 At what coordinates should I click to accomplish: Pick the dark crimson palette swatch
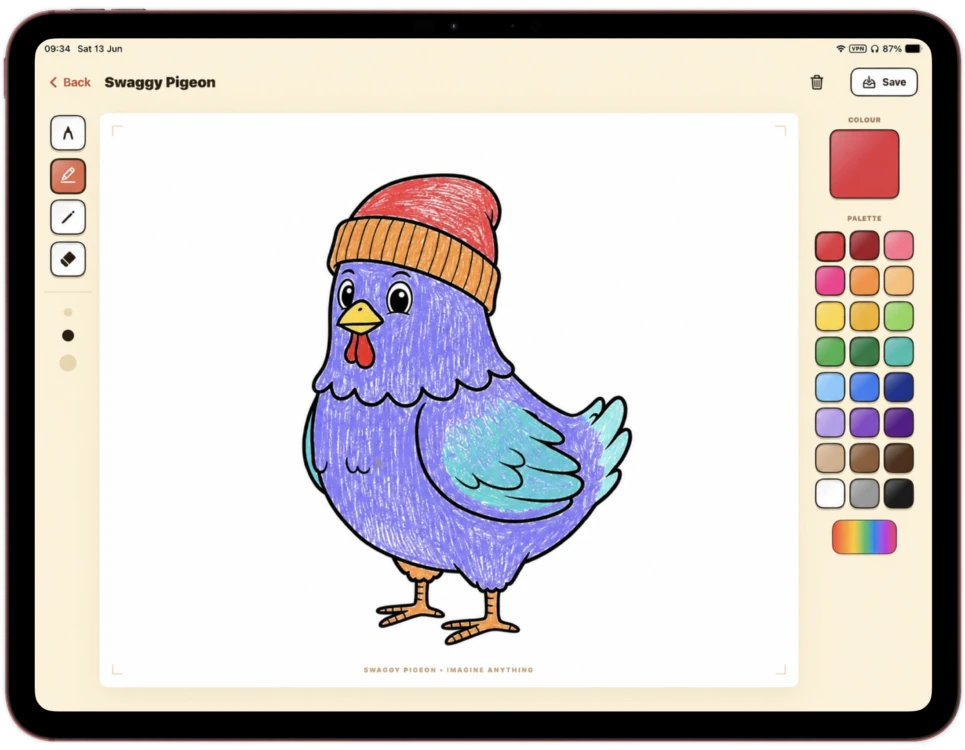click(864, 245)
